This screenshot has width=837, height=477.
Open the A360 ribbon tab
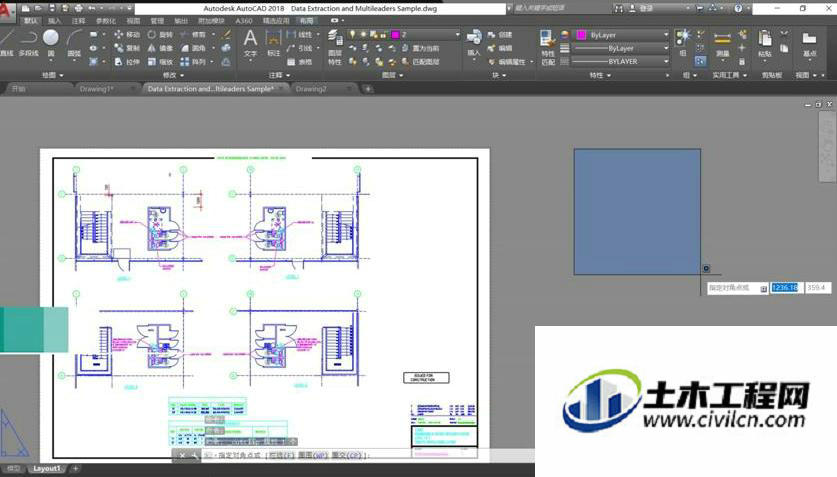coord(243,21)
